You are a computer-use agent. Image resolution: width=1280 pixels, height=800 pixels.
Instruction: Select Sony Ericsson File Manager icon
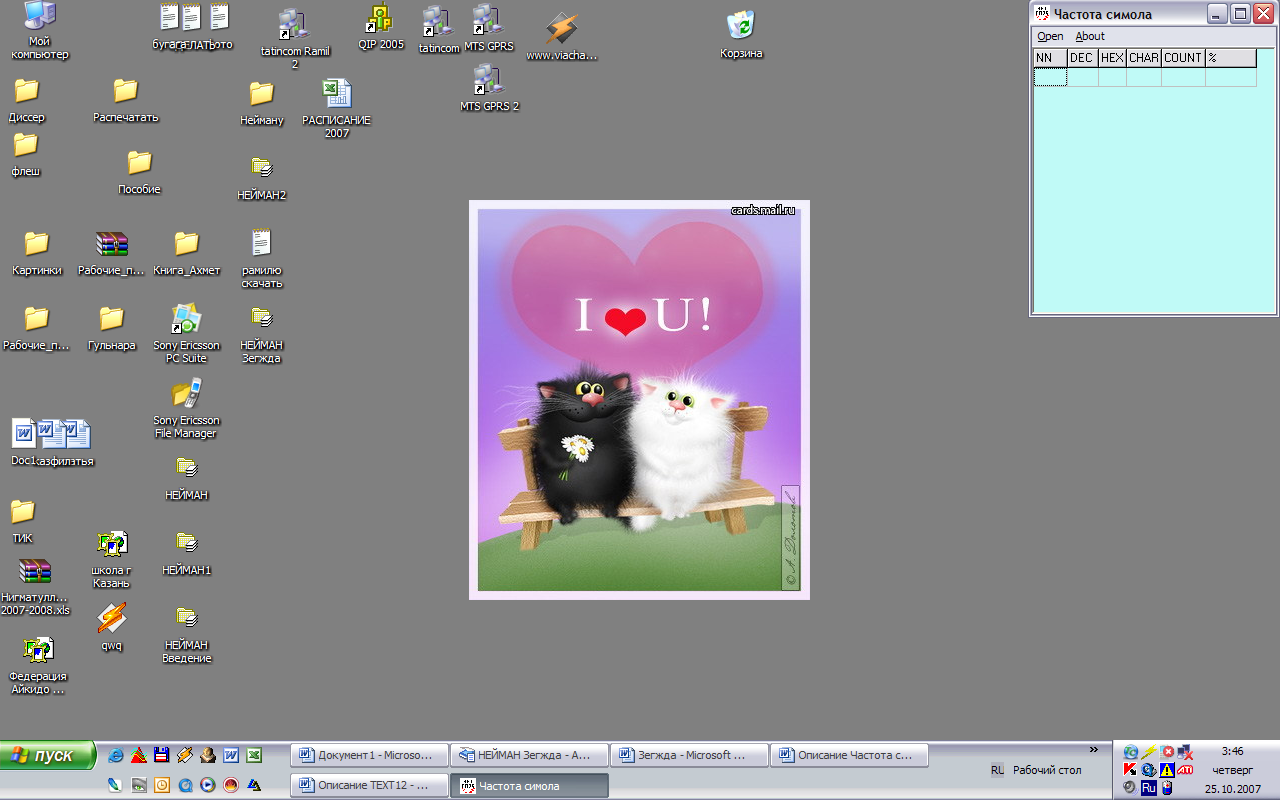tap(187, 408)
